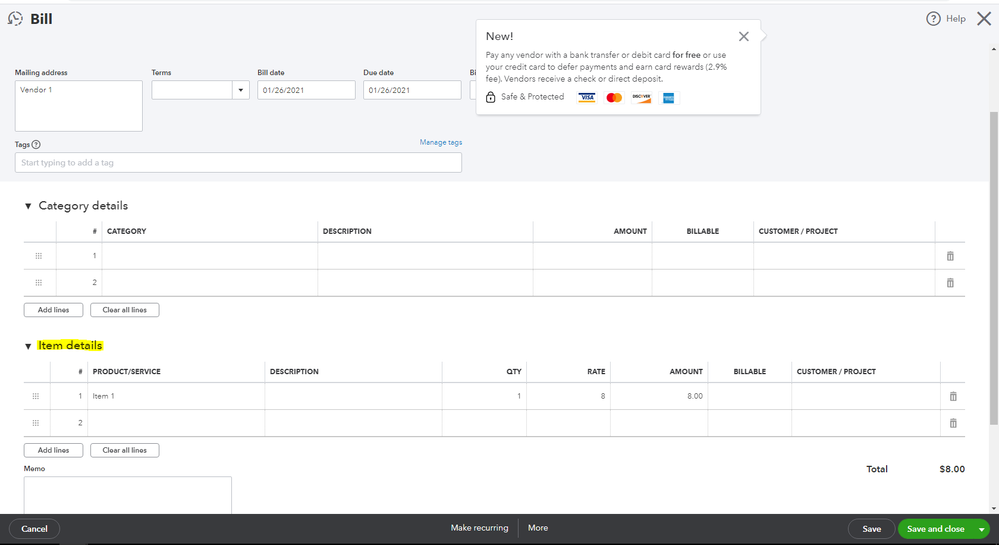Click vertical scrollbar thumb
Screen dimensions: 999x545
tap(993, 268)
